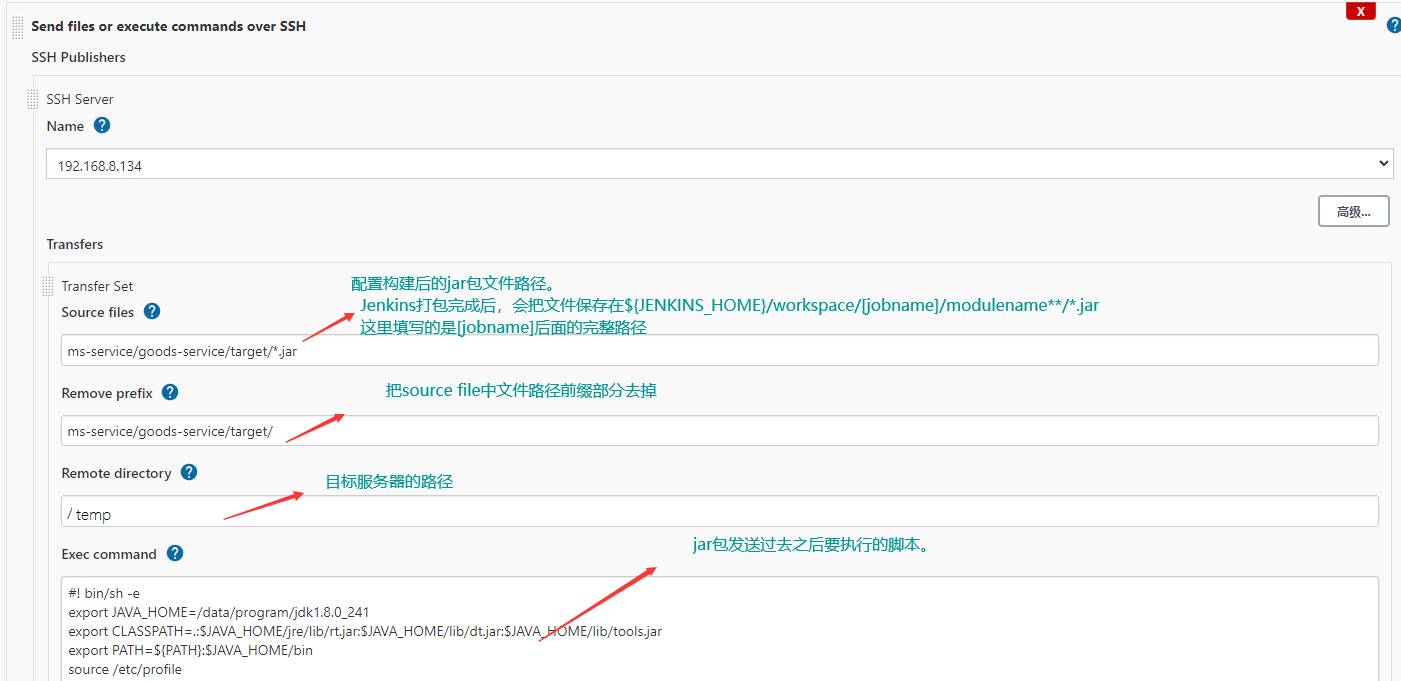Viewport: 1401px width, 681px height.
Task: Click the 'Send files or execute commands over SSH' heading
Action: [x=169, y=27]
